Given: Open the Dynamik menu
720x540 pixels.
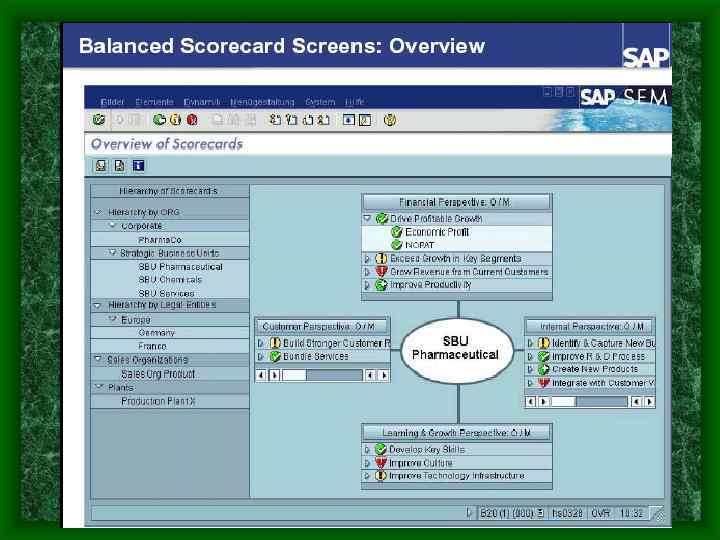Looking at the screenshot, I should tap(202, 102).
